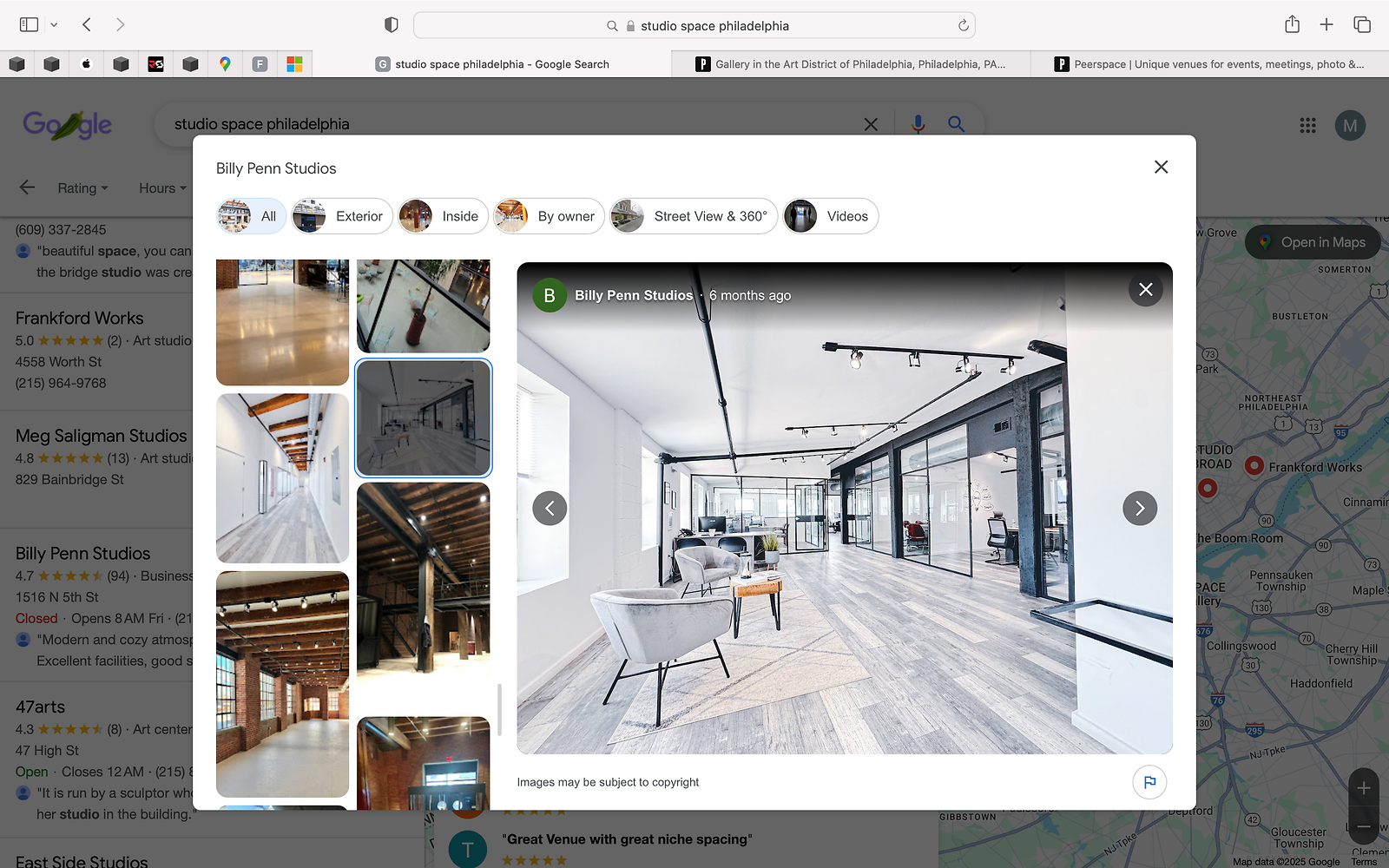Click the previous photo arrow
The height and width of the screenshot is (868, 1389).
click(x=550, y=509)
